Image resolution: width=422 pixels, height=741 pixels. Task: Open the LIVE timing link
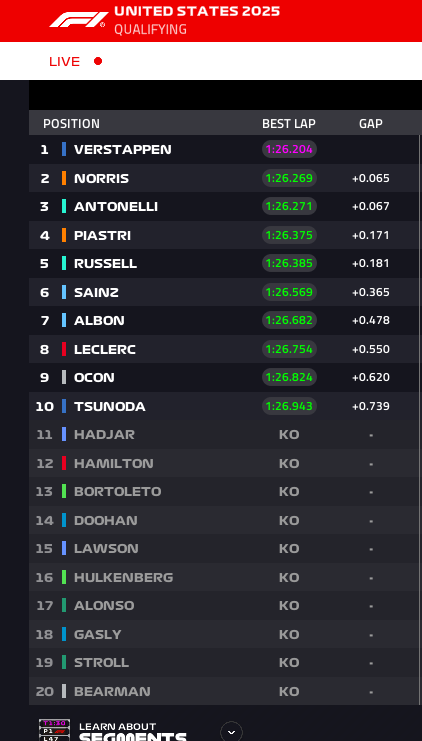point(64,61)
